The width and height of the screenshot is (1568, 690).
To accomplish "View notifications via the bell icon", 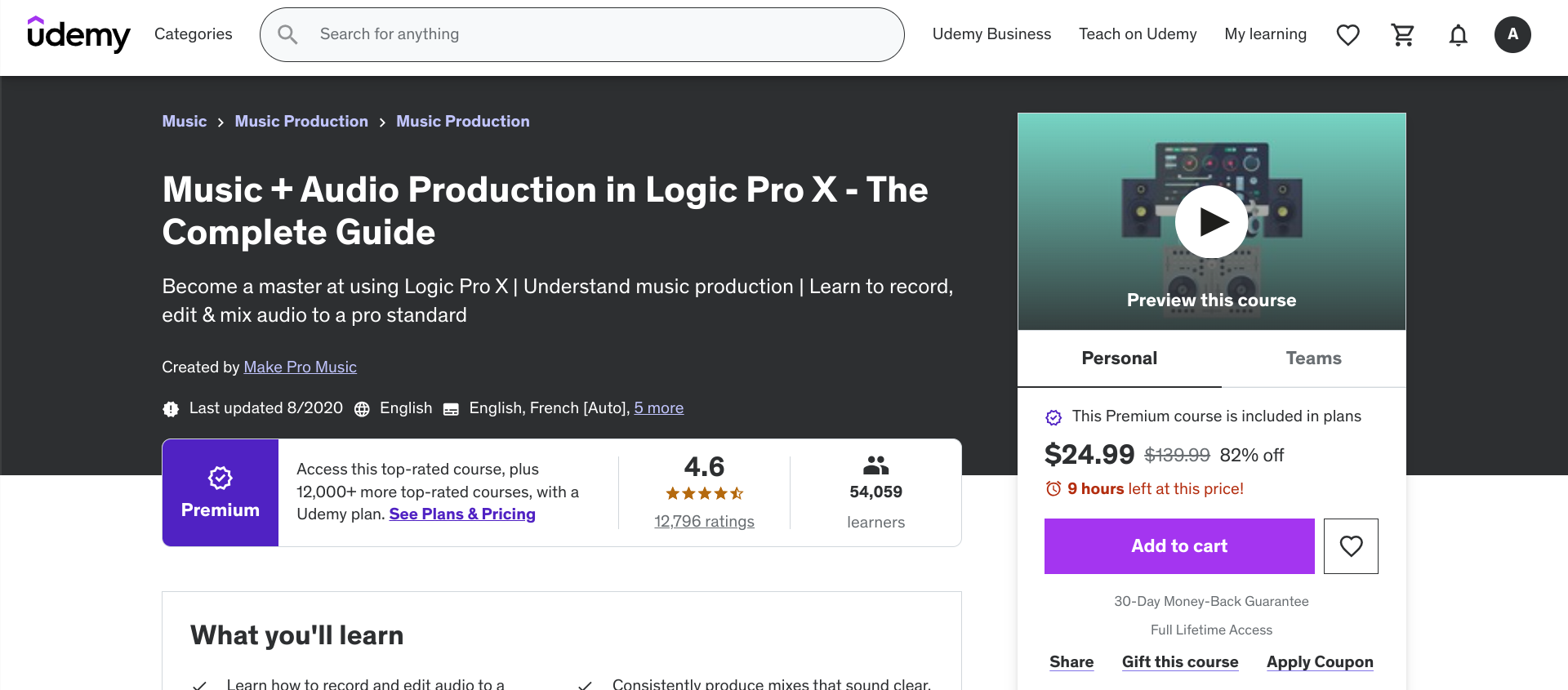I will (x=1459, y=34).
